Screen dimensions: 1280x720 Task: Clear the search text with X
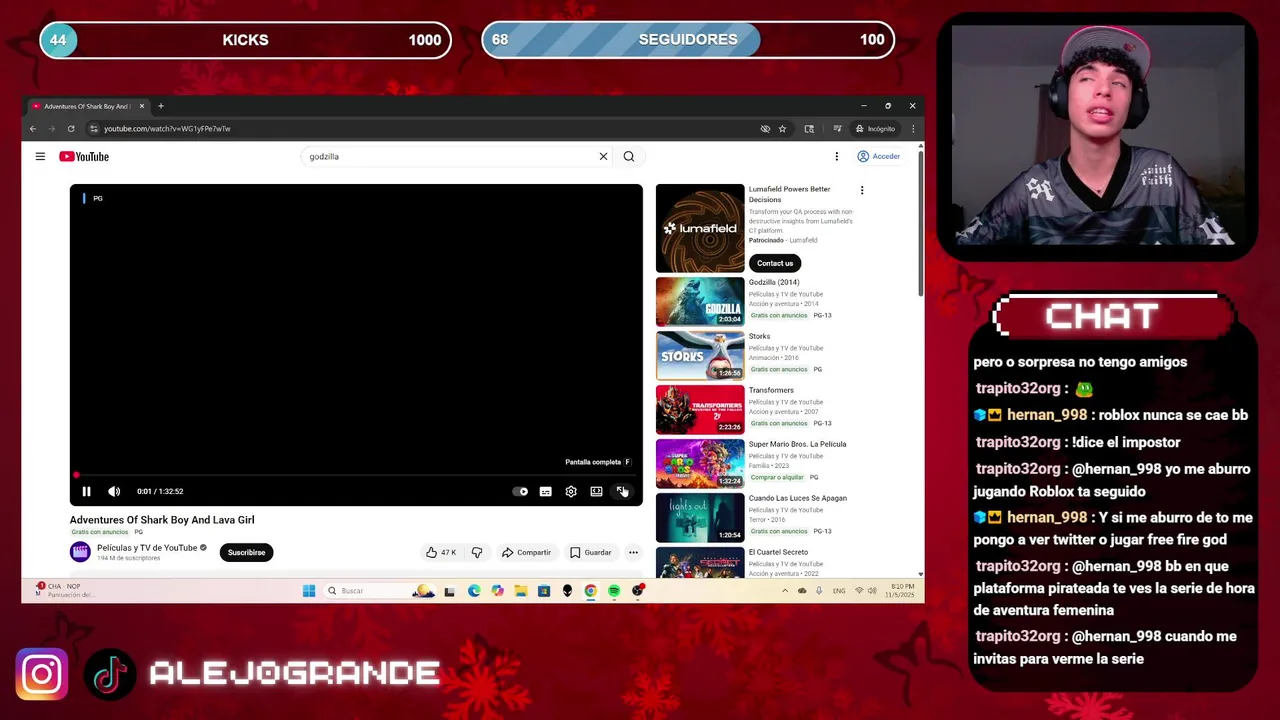[x=603, y=156]
